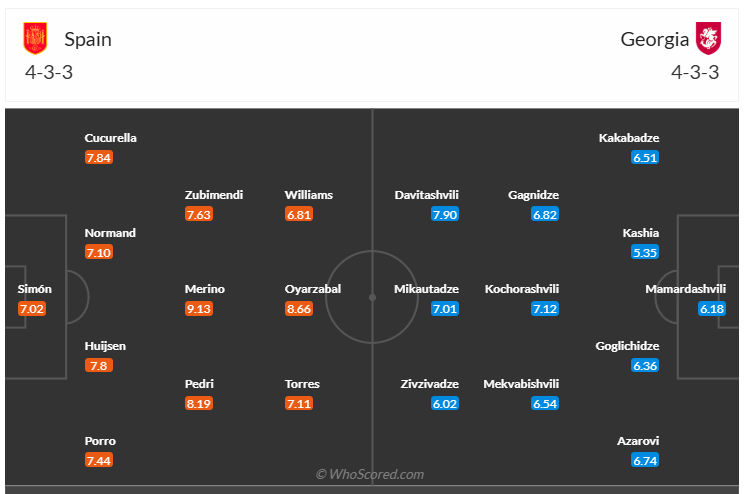Select Oyarzabal's 8.66 rating badge
The width and height of the screenshot is (746, 494).
pos(299,309)
